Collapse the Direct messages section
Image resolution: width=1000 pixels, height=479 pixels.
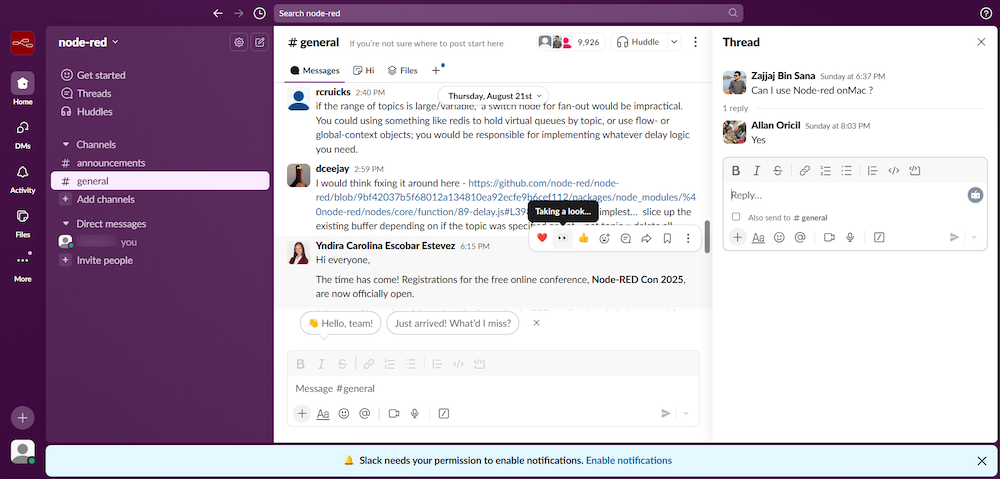pyautogui.click(x=66, y=224)
